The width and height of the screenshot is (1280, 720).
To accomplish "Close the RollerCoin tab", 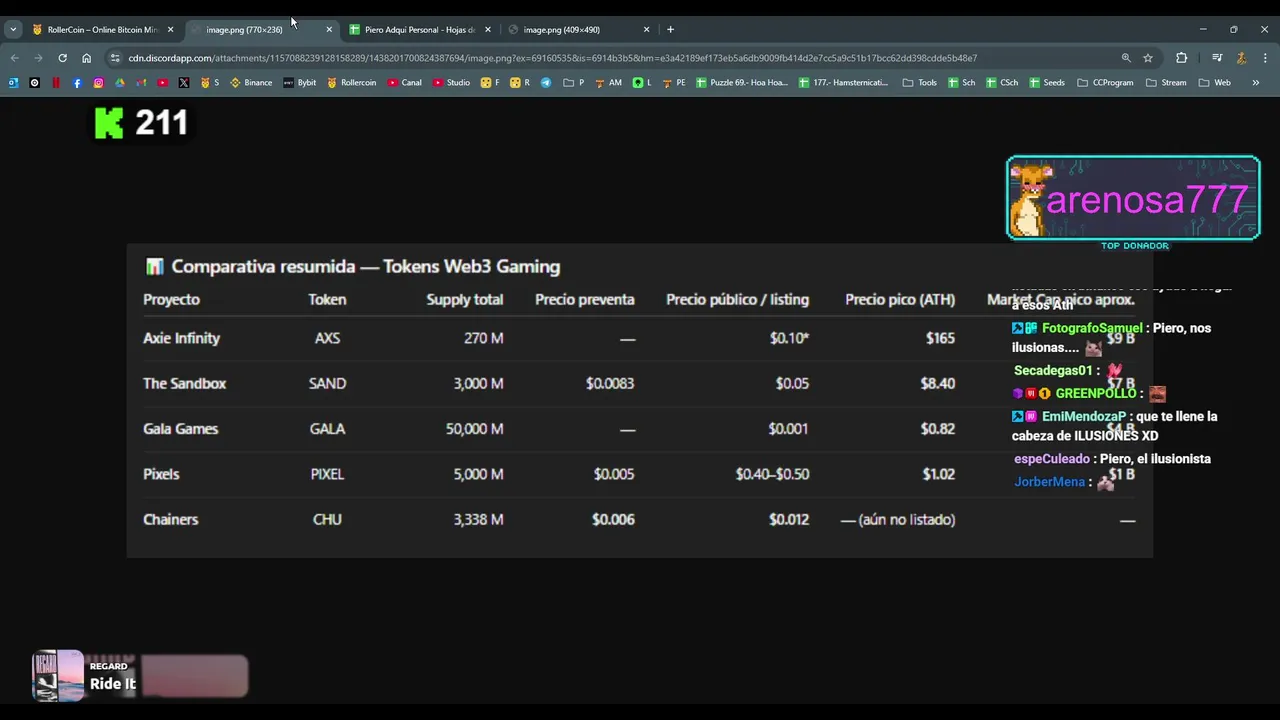I will [x=170, y=30].
